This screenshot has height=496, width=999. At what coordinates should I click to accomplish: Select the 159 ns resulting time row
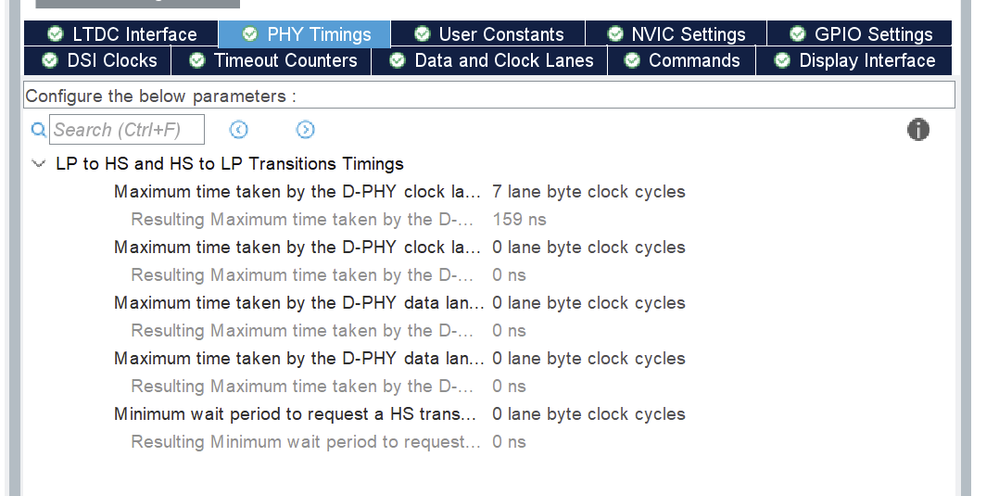[519, 219]
